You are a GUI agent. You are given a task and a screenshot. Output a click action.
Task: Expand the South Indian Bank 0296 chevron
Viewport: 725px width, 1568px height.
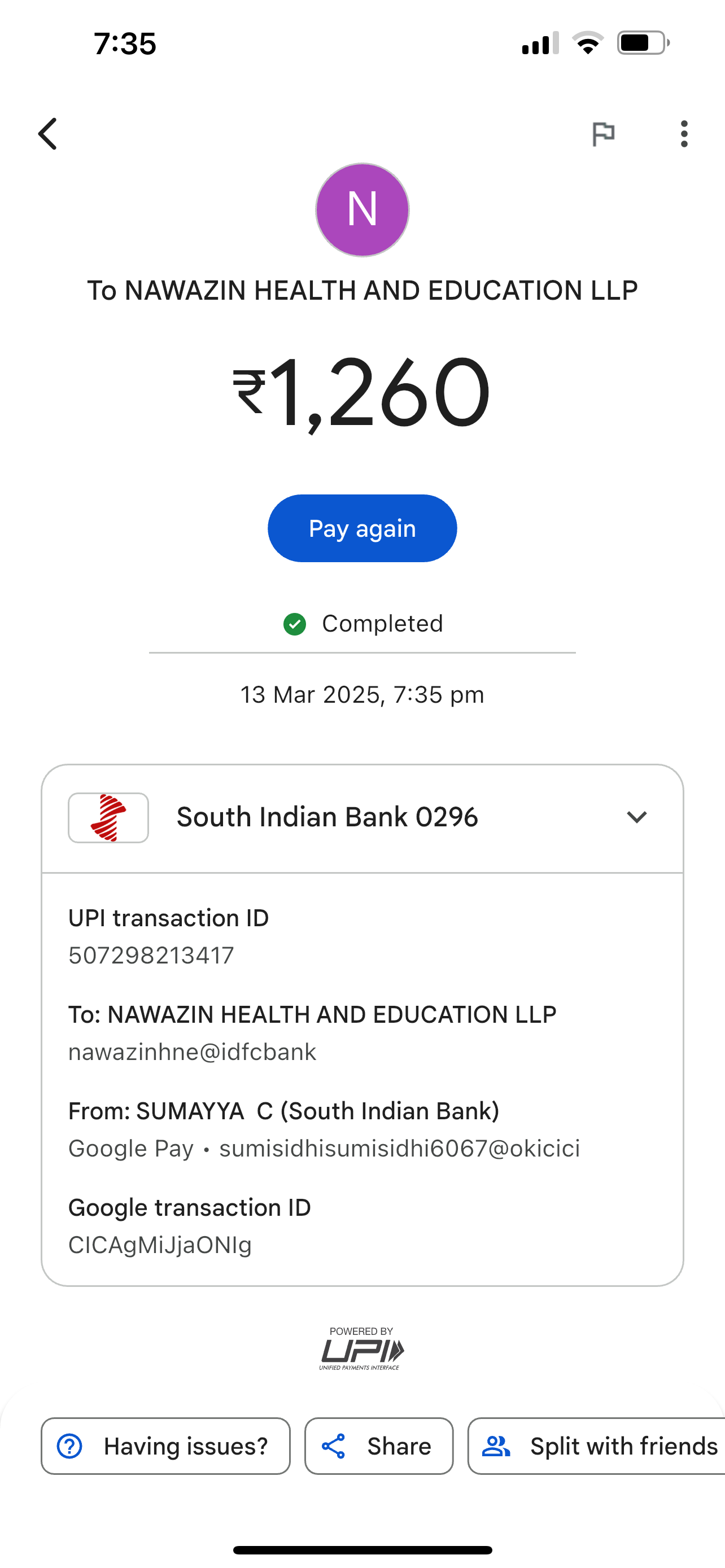tap(637, 817)
